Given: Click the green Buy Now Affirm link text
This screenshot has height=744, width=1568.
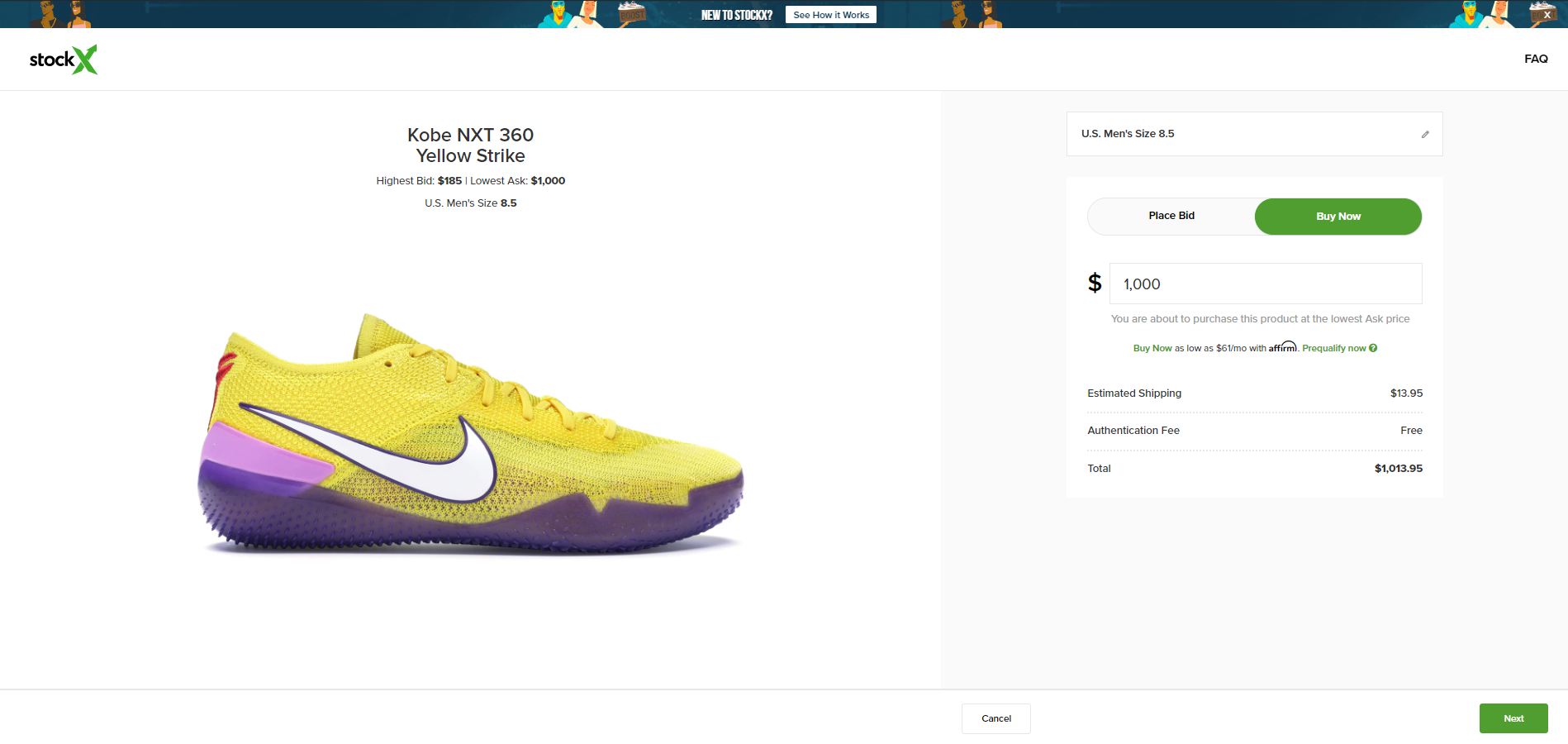Looking at the screenshot, I should pyautogui.click(x=1152, y=348).
